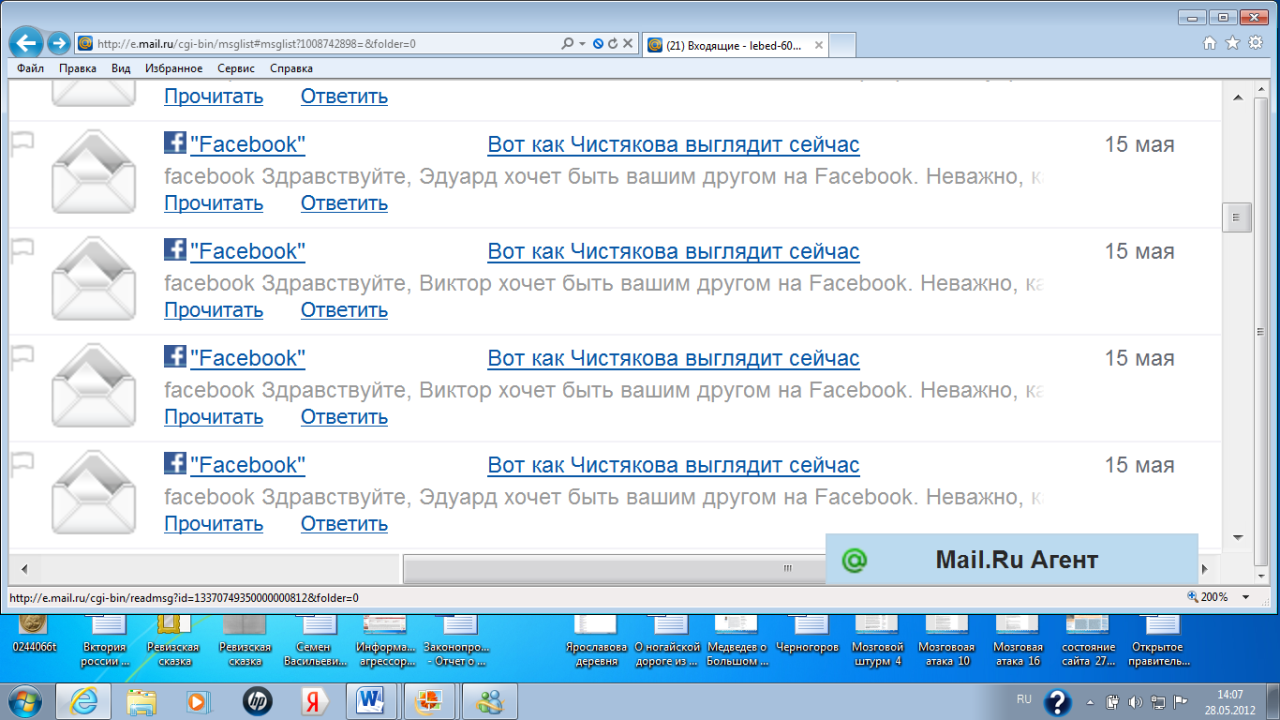Refresh the page using the reload icon
The width and height of the screenshot is (1280, 720).
[x=612, y=44]
